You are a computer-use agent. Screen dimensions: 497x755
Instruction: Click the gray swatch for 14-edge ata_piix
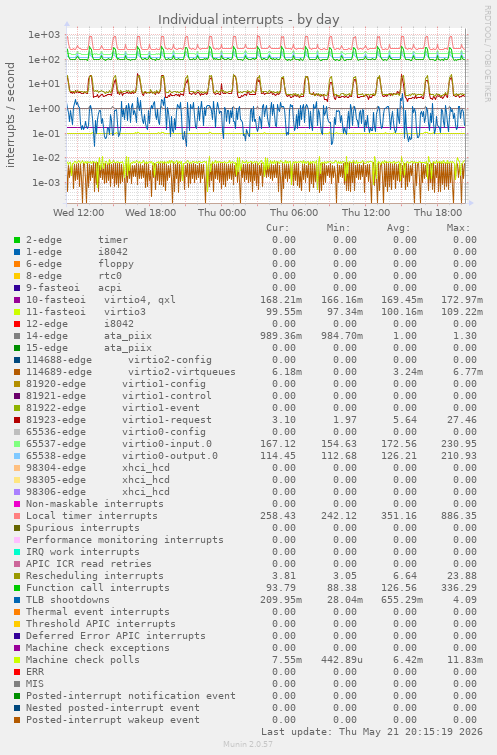(x=17, y=336)
